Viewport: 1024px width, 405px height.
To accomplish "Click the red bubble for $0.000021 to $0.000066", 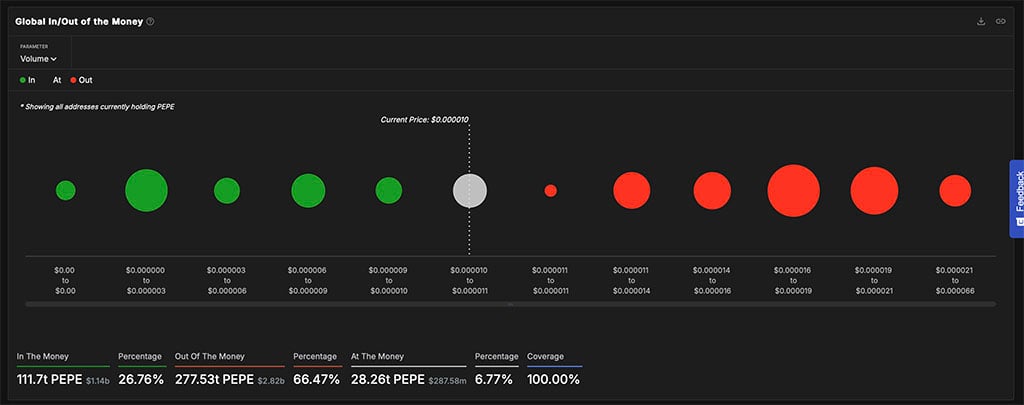I will click(x=955, y=190).
